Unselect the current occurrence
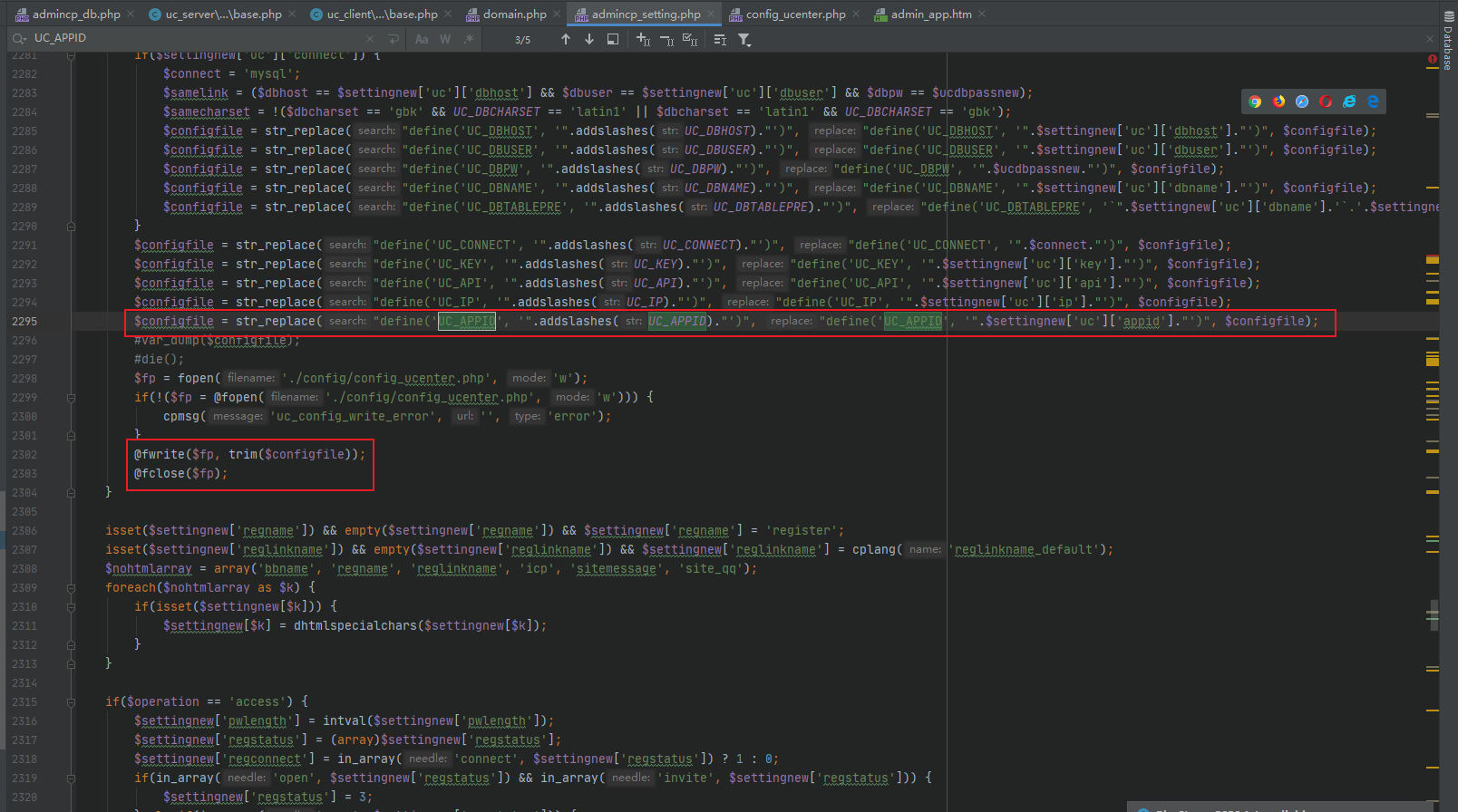1458x812 pixels. point(667,39)
